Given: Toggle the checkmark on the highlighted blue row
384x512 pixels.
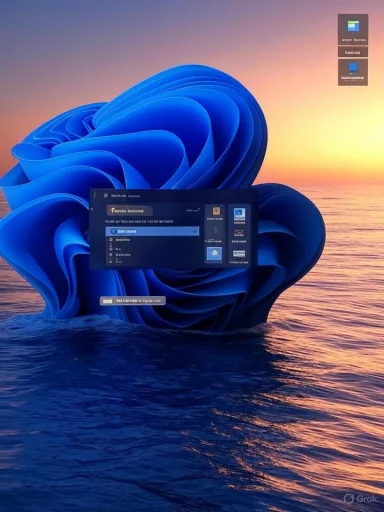Looking at the screenshot, I should click(194, 231).
